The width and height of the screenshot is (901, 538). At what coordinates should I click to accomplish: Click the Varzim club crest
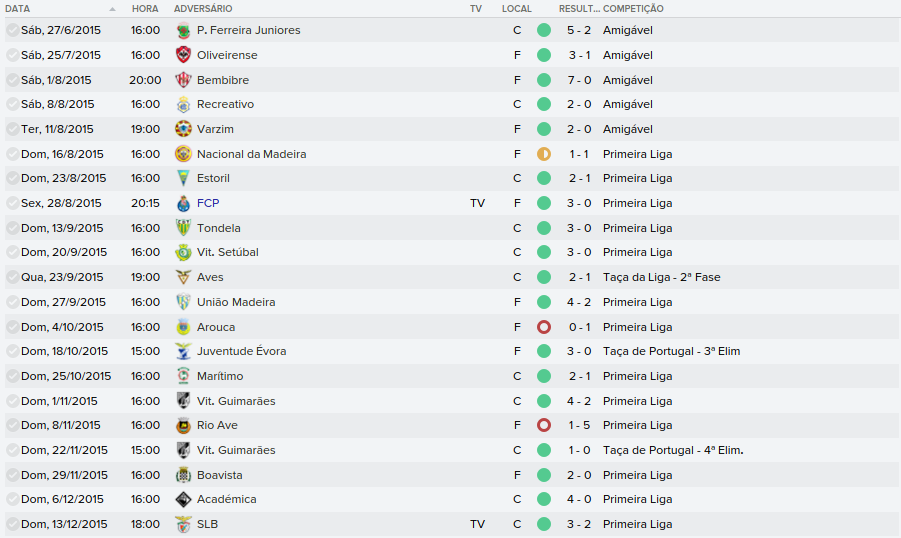[x=183, y=129]
